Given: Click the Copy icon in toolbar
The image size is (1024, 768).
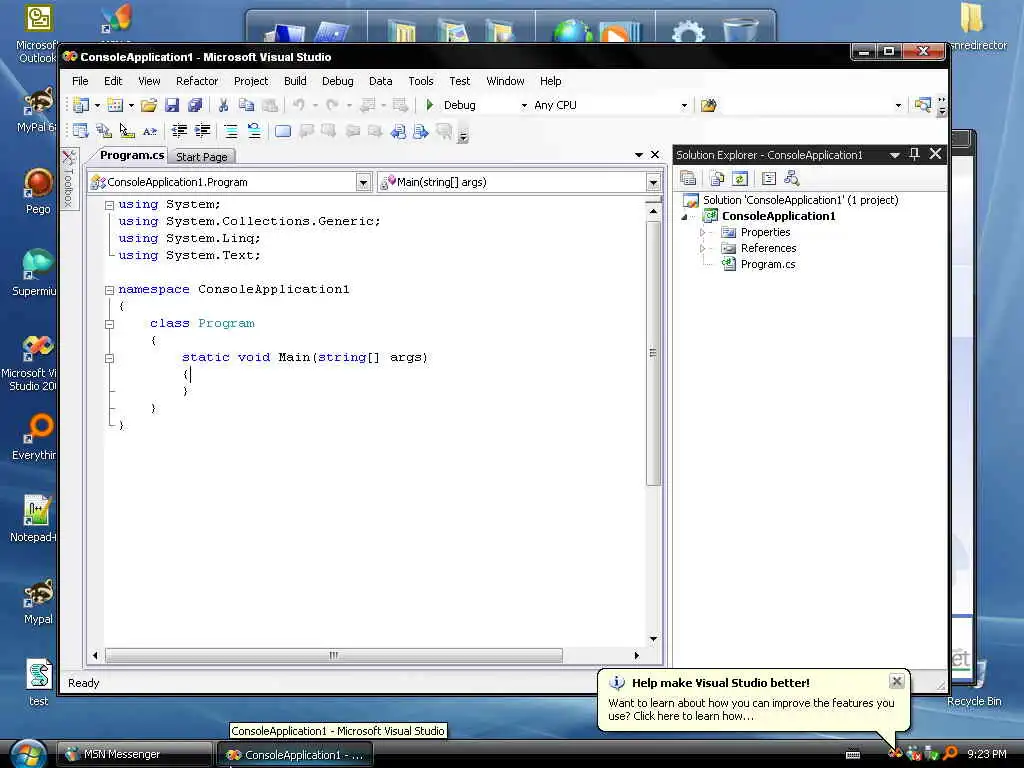Looking at the screenshot, I should pos(246,105).
